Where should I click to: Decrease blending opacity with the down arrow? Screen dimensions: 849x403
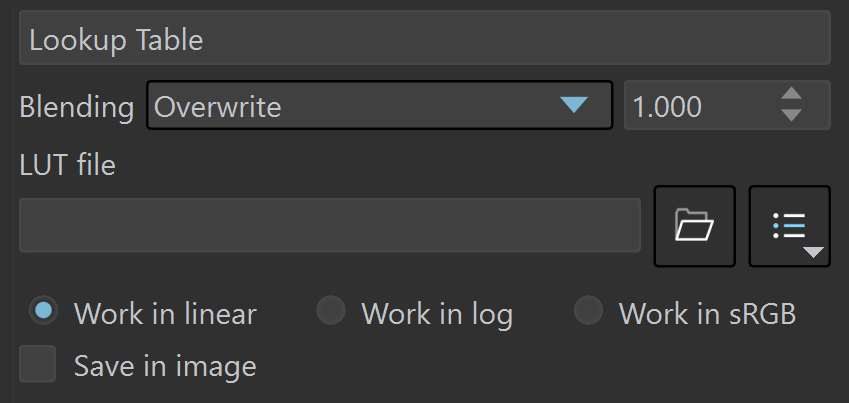pos(792,115)
